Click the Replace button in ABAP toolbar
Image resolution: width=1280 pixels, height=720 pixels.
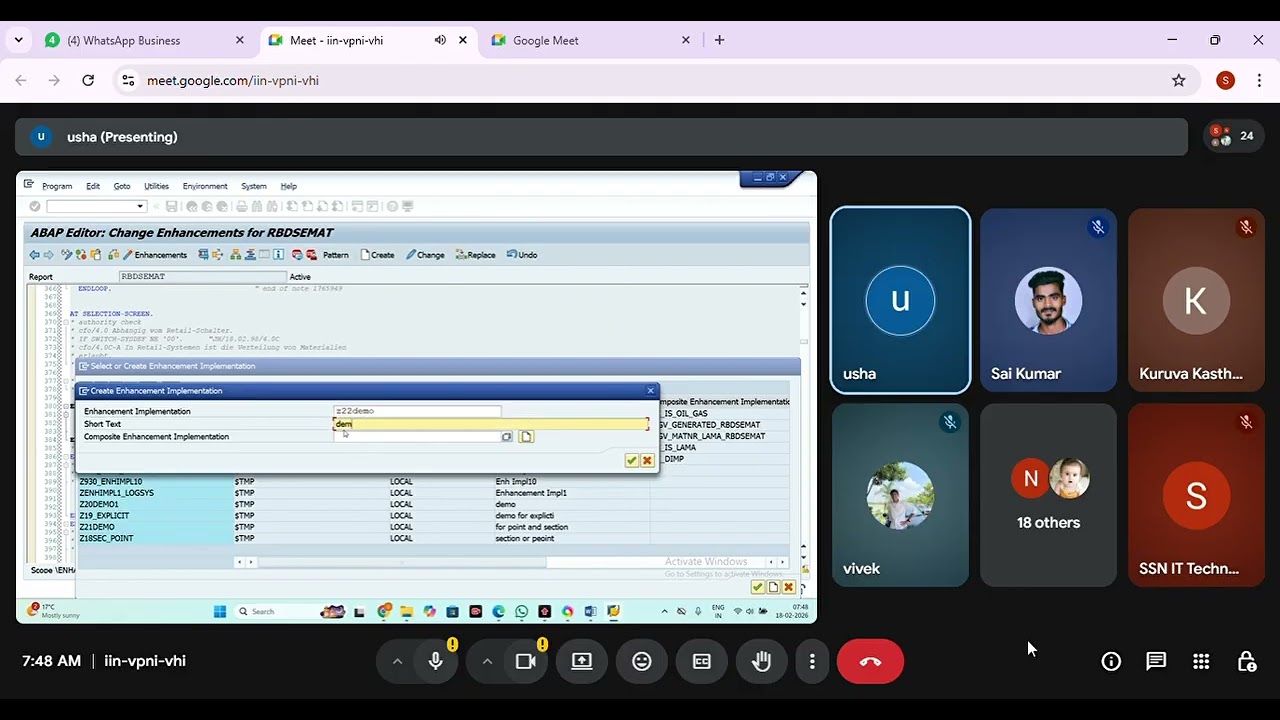click(x=476, y=255)
